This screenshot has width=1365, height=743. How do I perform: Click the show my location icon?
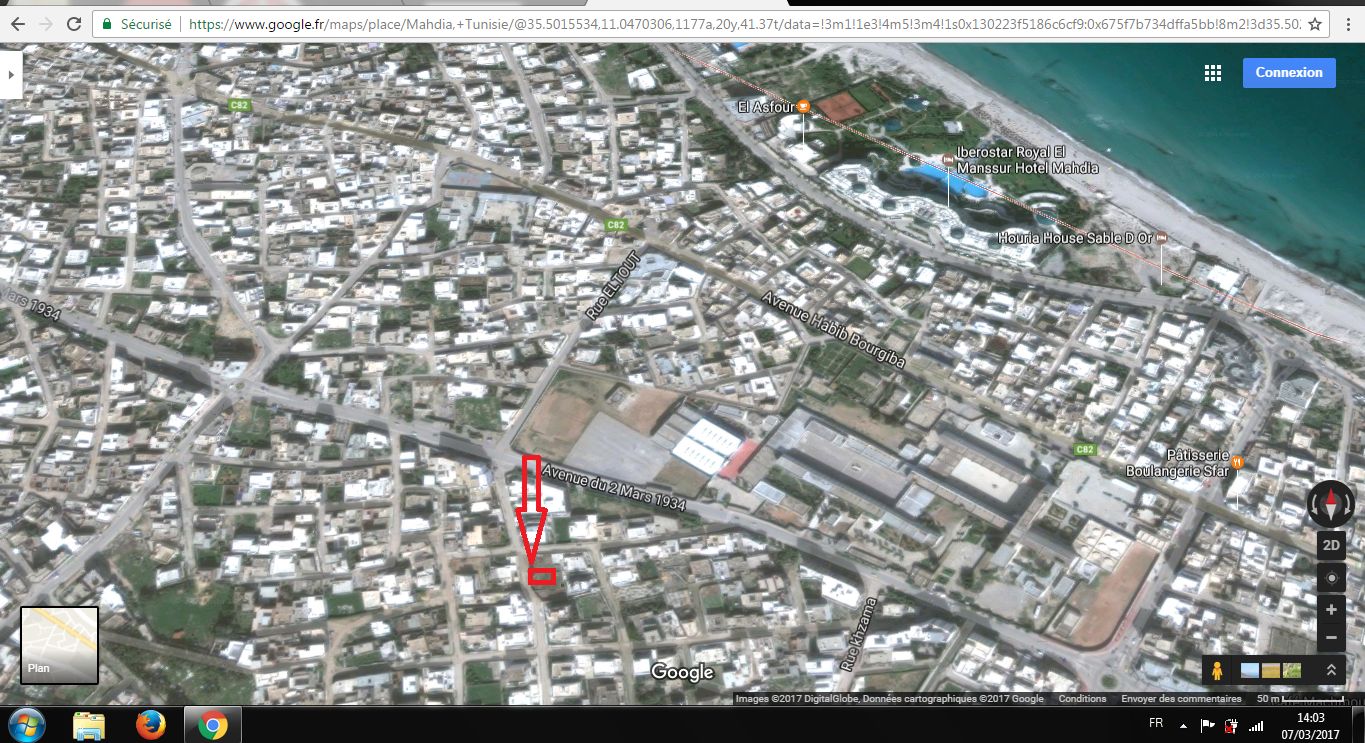pos(1331,578)
